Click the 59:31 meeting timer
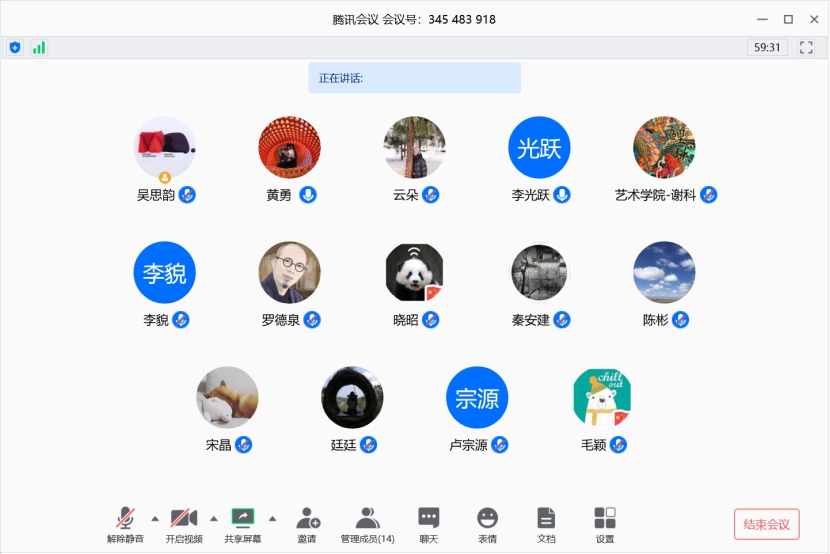Screen dimensions: 830x554 pos(767,48)
